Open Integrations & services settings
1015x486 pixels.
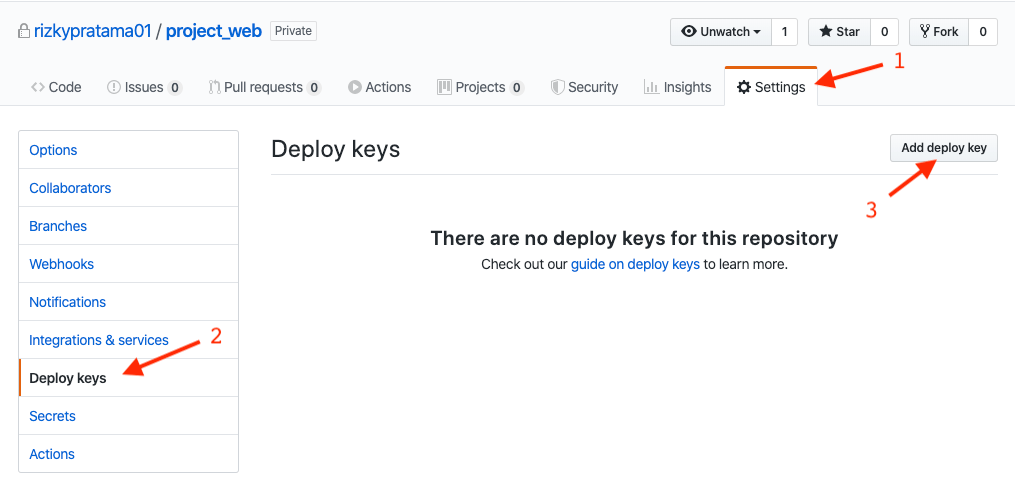pos(128,340)
